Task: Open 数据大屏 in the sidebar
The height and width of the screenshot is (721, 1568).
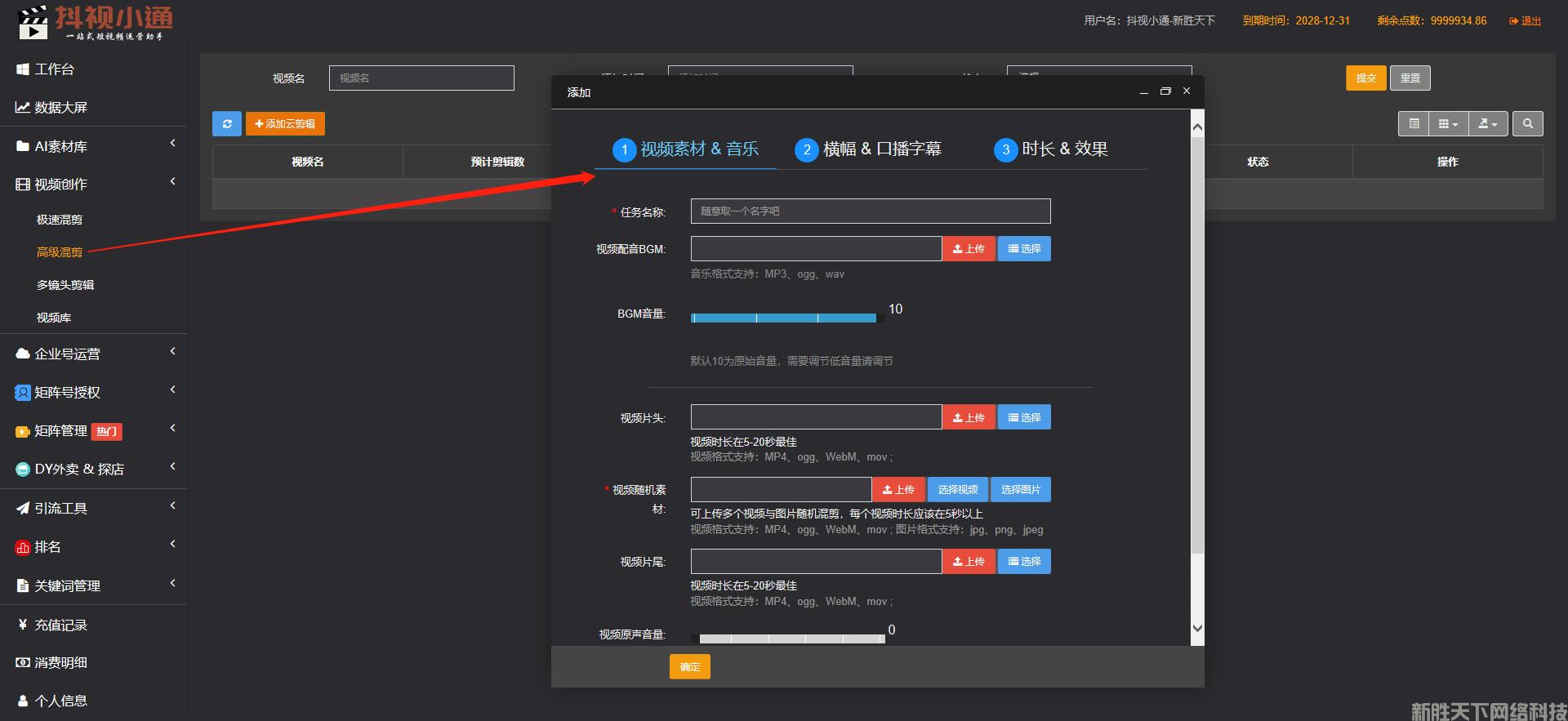Action: coord(60,108)
